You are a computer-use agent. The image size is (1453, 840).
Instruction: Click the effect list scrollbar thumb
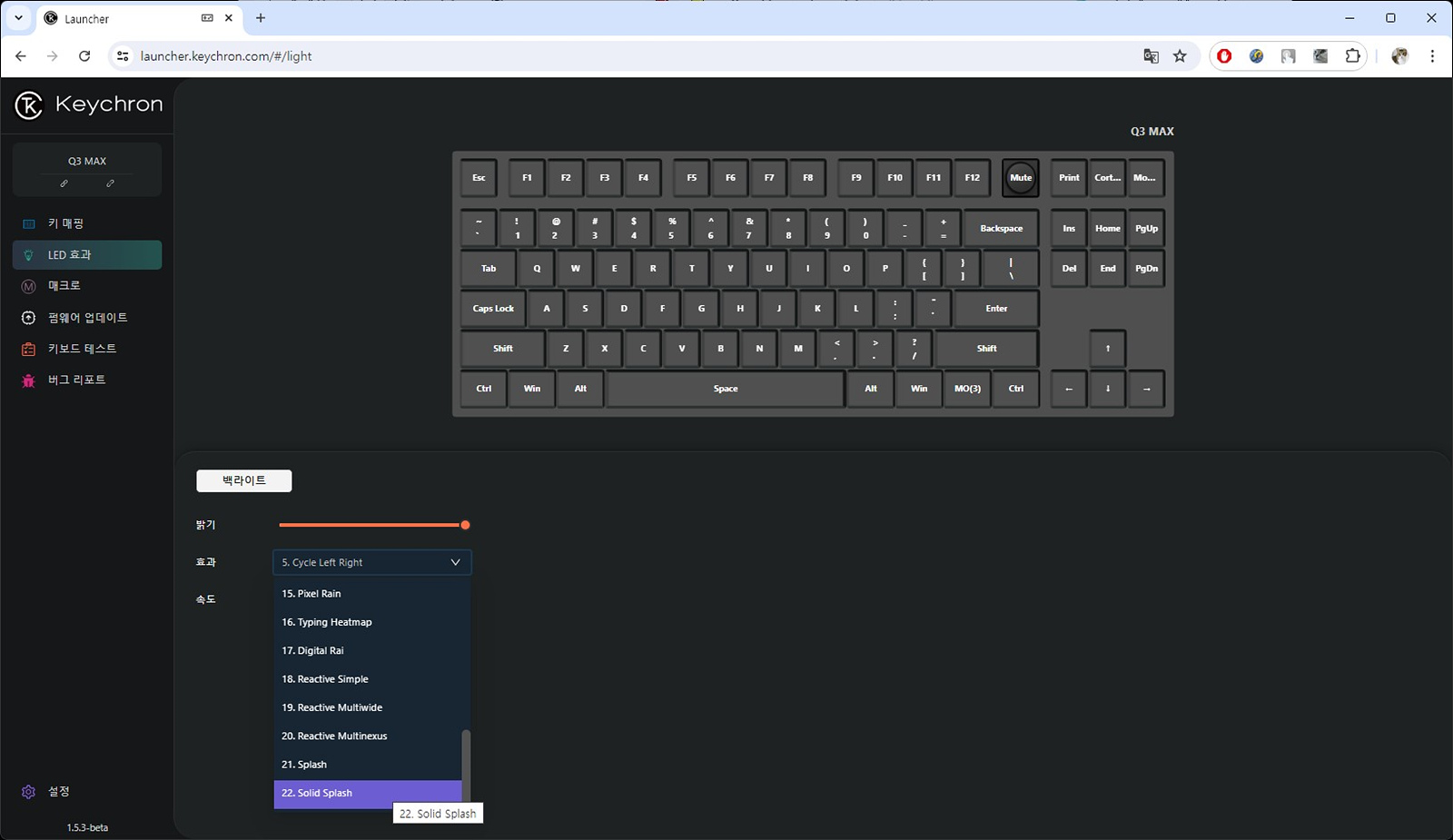[x=467, y=765]
